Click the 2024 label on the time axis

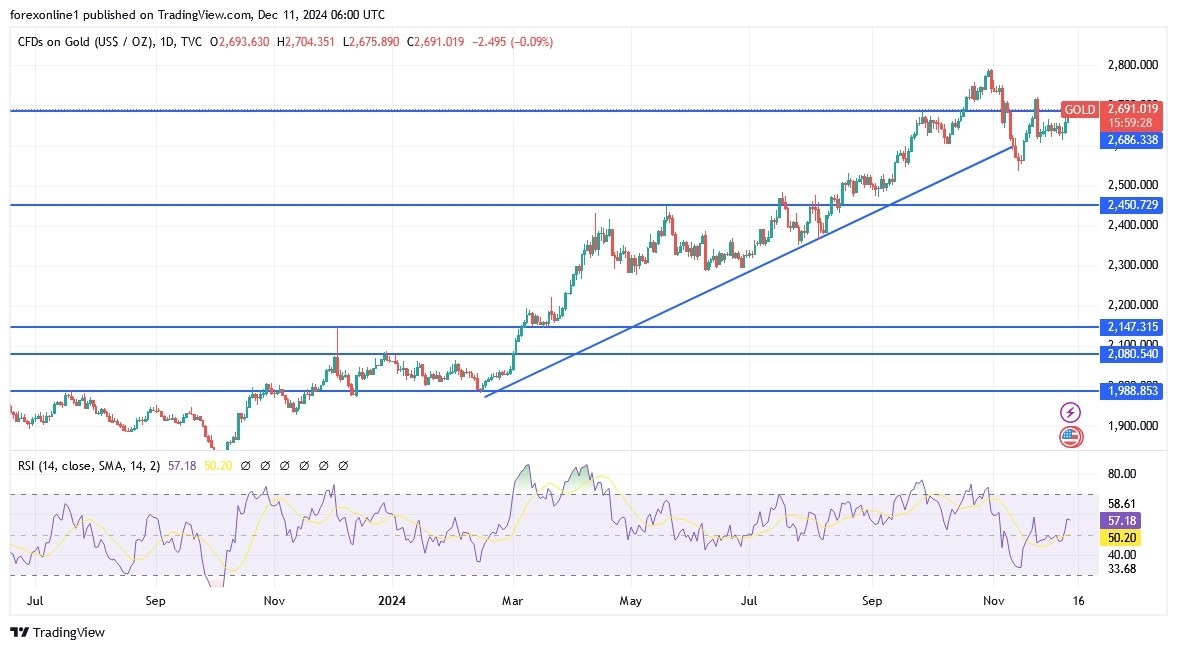click(391, 601)
